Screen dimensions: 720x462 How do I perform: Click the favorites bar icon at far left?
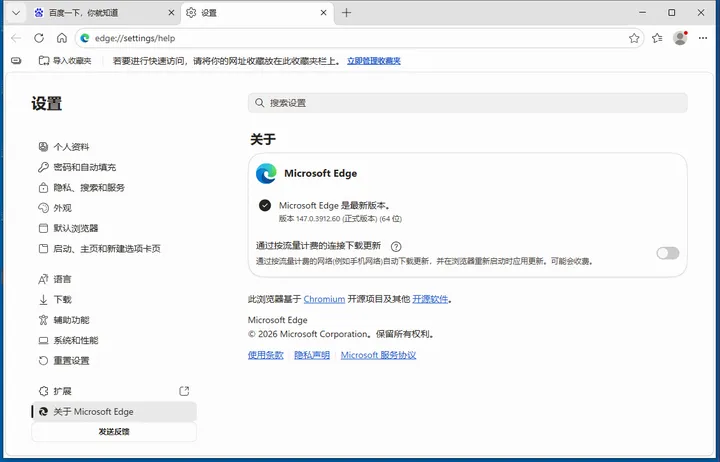click(16, 61)
